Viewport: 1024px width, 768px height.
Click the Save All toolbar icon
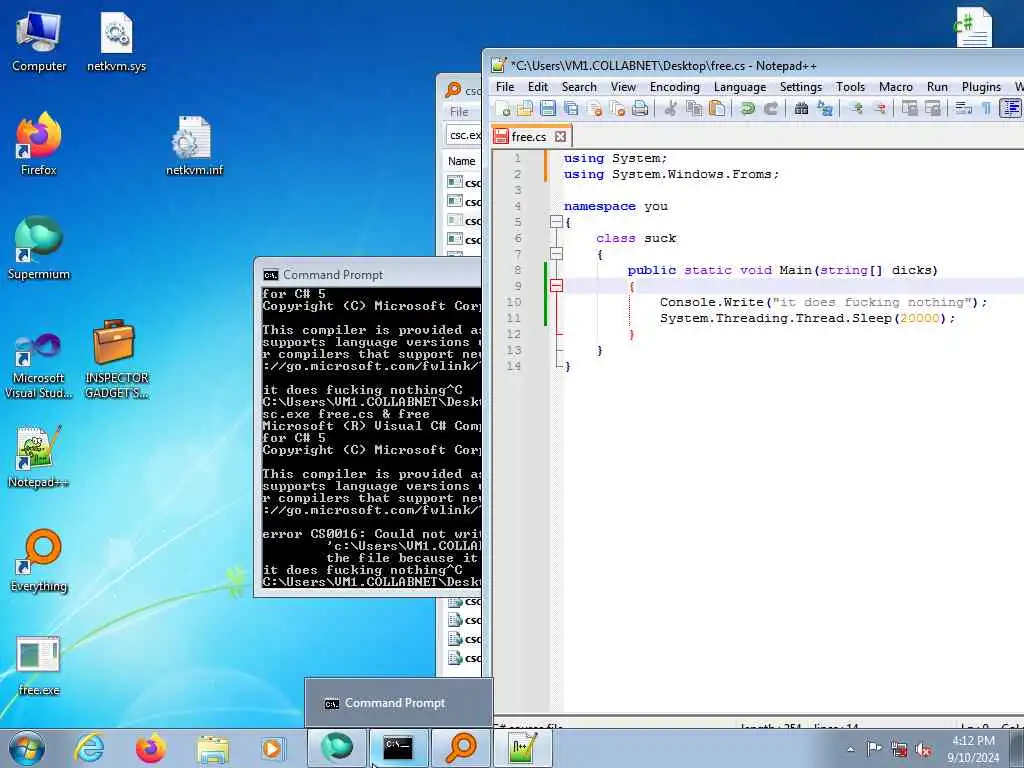[570, 108]
